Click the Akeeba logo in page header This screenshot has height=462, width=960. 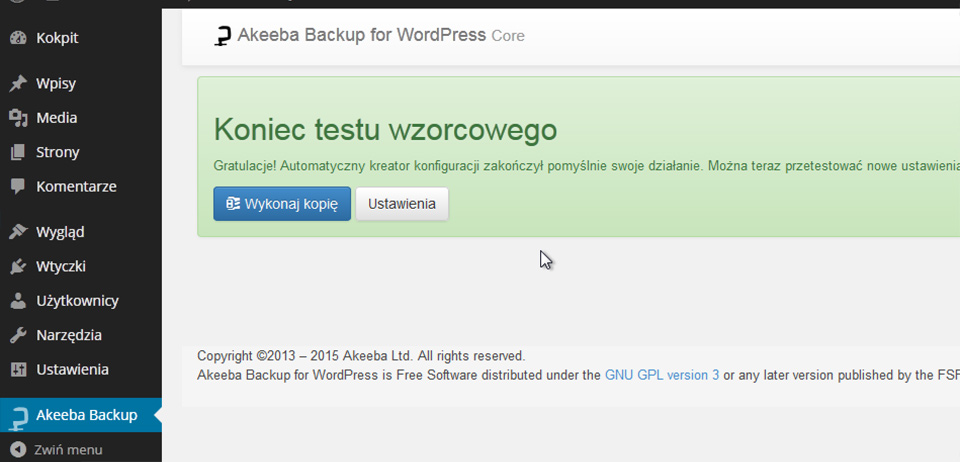[x=223, y=36]
